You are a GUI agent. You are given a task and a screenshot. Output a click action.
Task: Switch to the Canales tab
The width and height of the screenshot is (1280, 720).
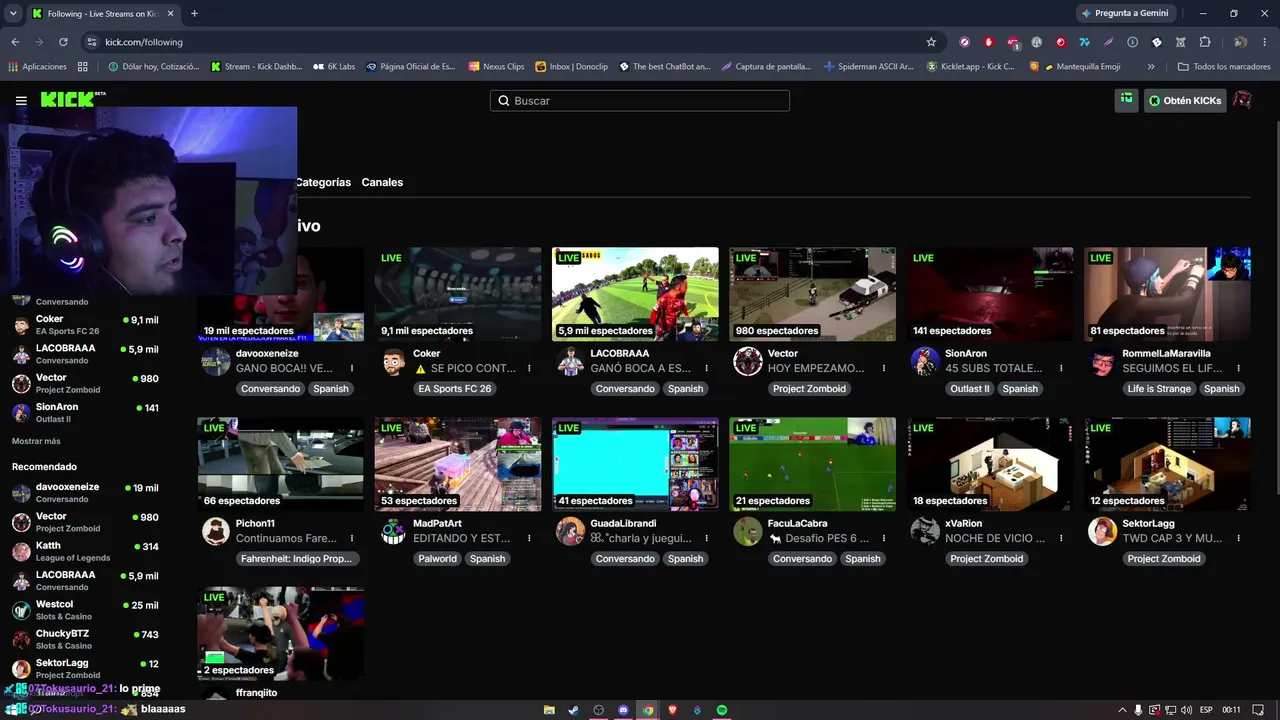pyautogui.click(x=382, y=182)
